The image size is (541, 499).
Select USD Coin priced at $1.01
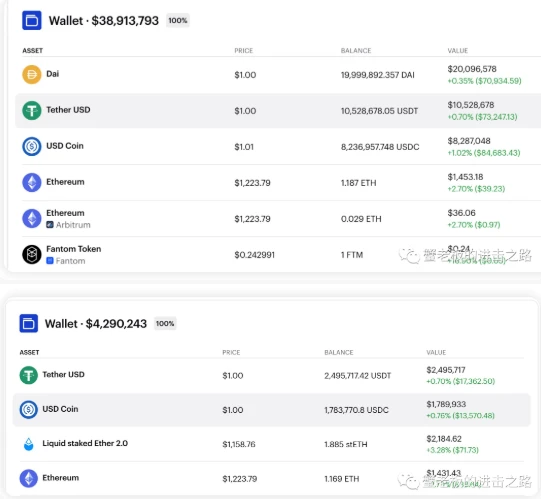(x=65, y=146)
